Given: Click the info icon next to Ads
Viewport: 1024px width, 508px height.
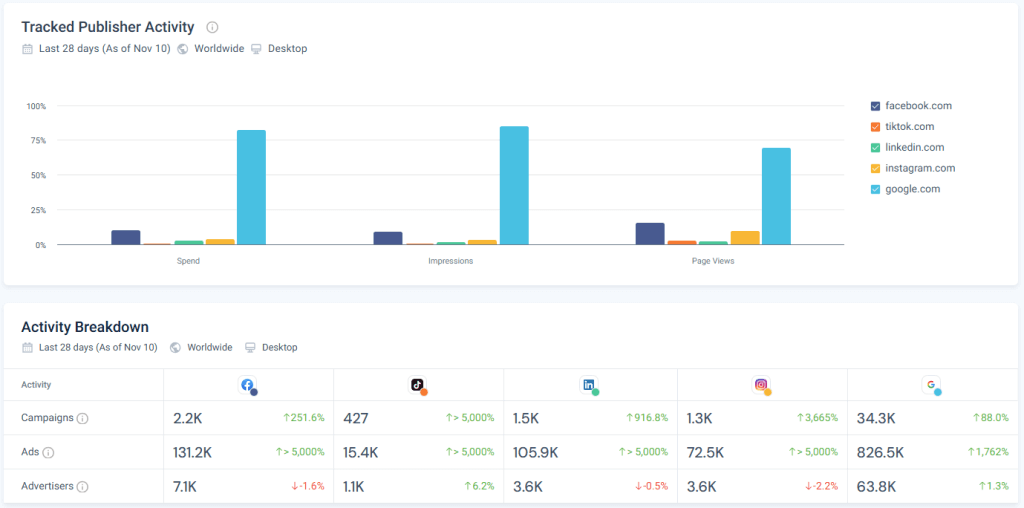Looking at the screenshot, I should tap(48, 453).
